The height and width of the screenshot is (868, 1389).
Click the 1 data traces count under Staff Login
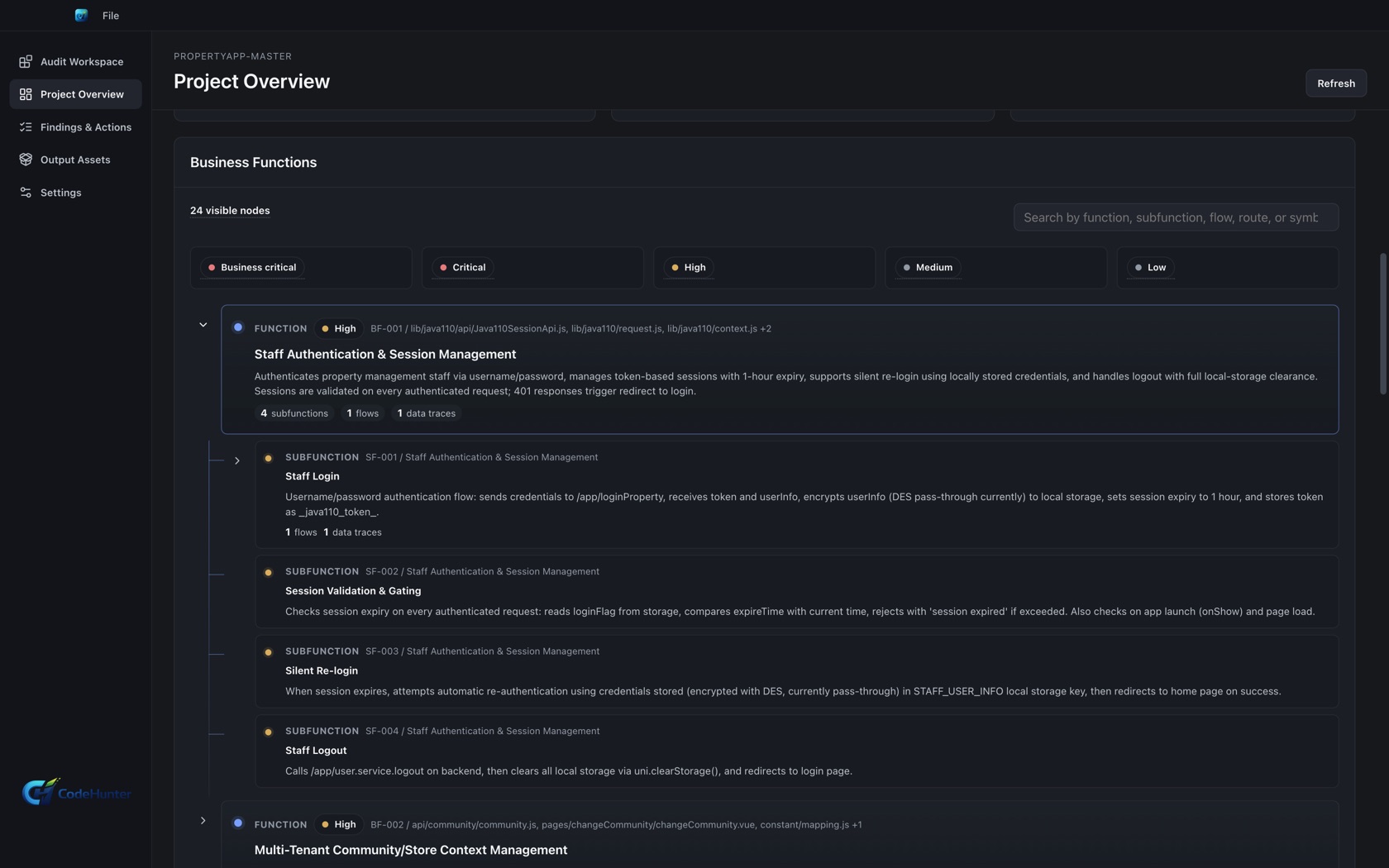[353, 532]
